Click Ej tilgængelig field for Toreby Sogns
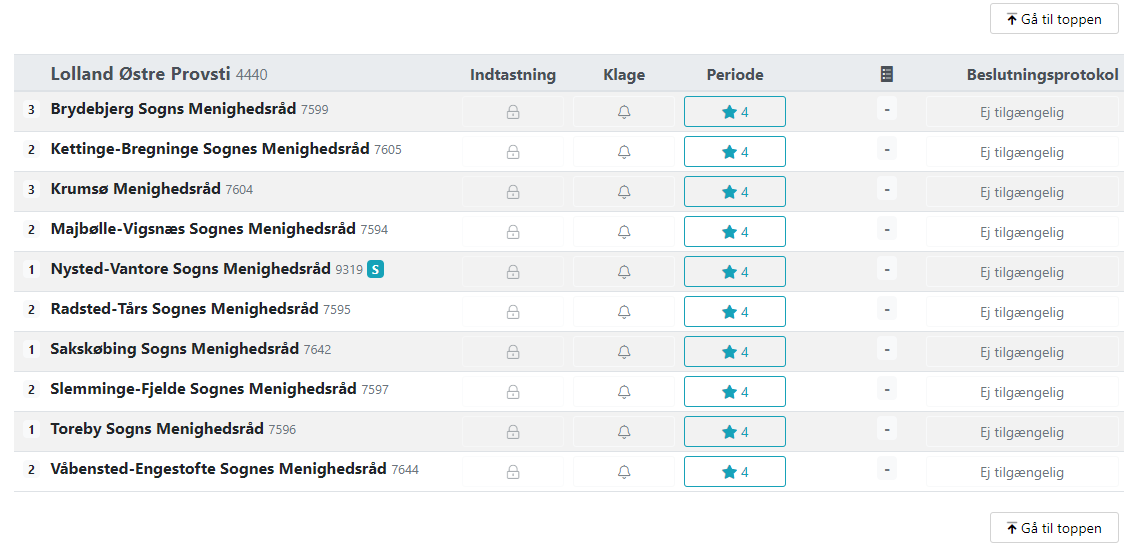 [1022, 432]
